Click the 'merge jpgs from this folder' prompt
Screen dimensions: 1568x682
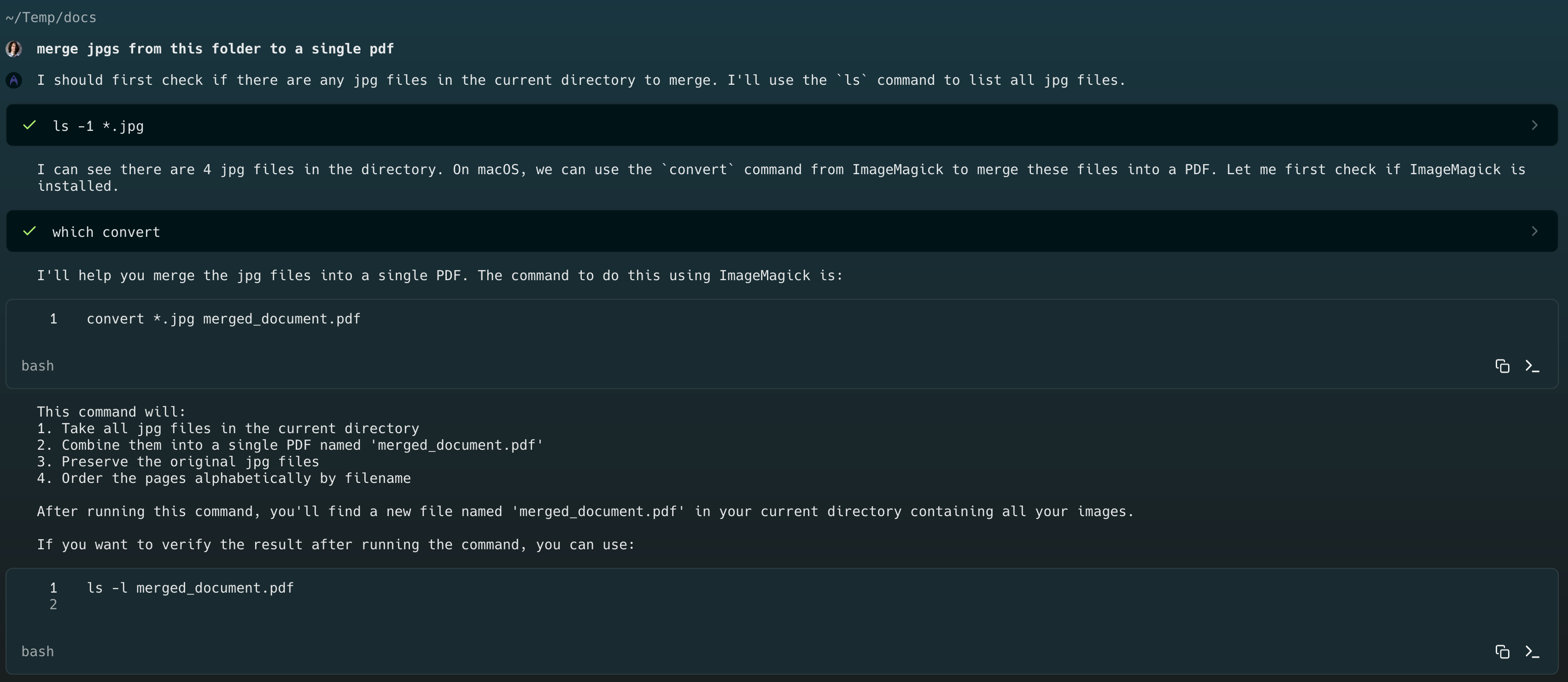[216, 49]
